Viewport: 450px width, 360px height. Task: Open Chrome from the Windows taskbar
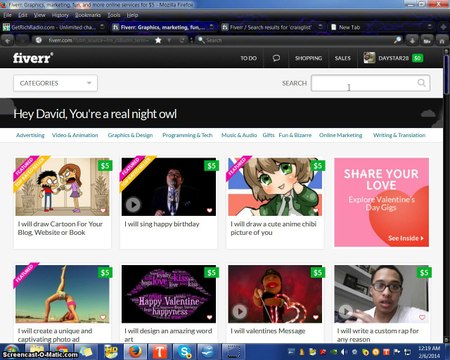tap(61, 352)
